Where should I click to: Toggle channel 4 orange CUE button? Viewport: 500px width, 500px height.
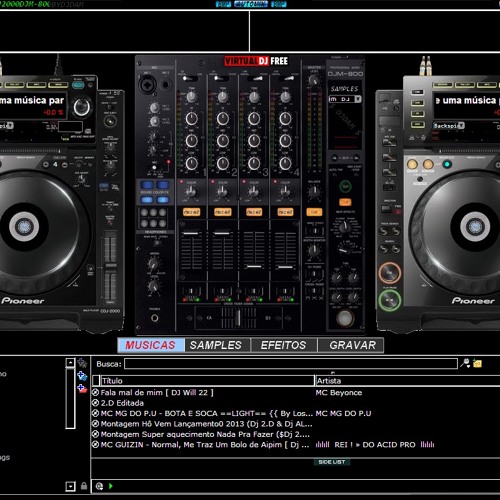point(285,212)
